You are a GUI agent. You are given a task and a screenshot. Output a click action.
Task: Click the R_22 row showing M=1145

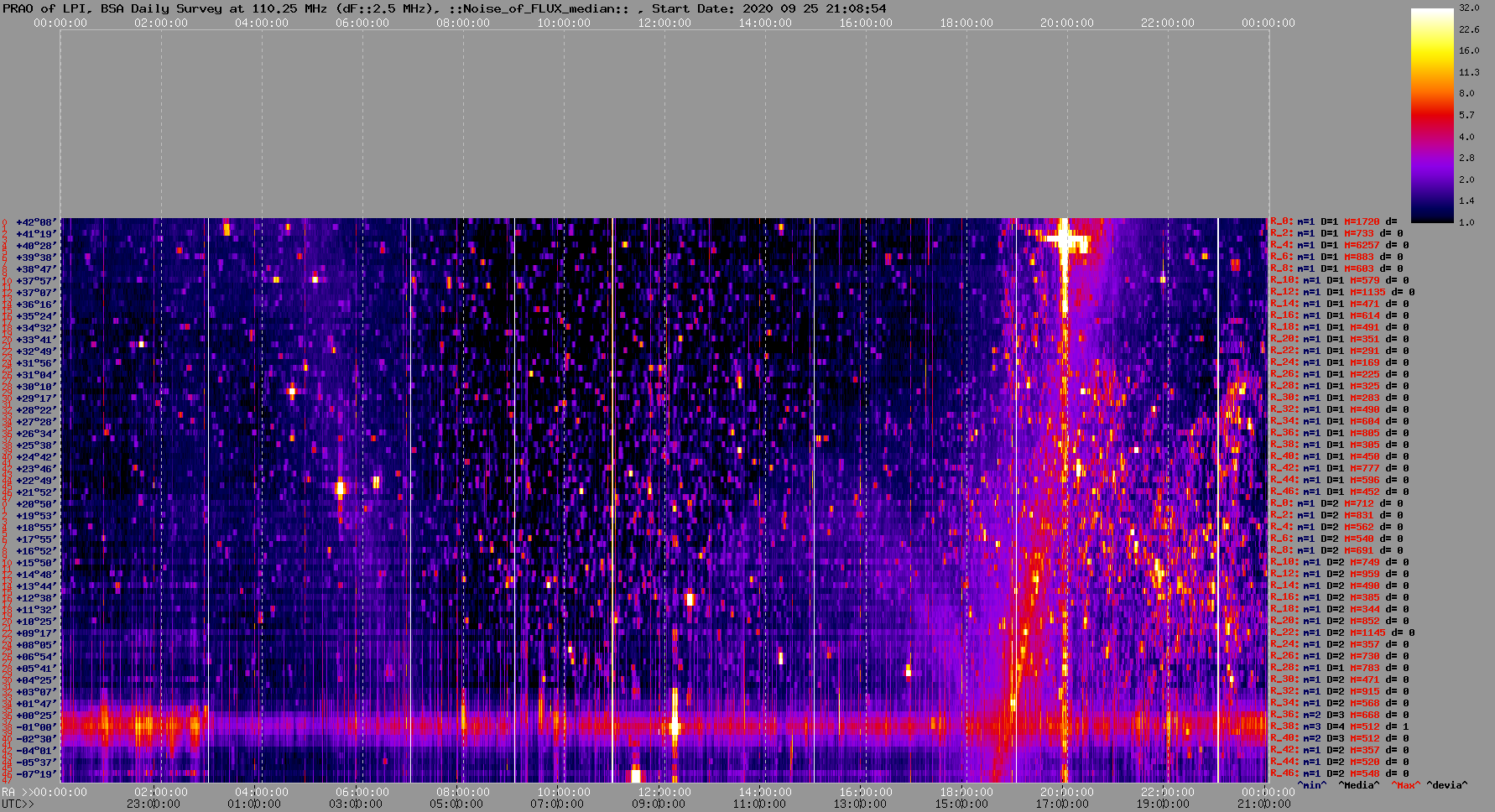click(x=1342, y=633)
